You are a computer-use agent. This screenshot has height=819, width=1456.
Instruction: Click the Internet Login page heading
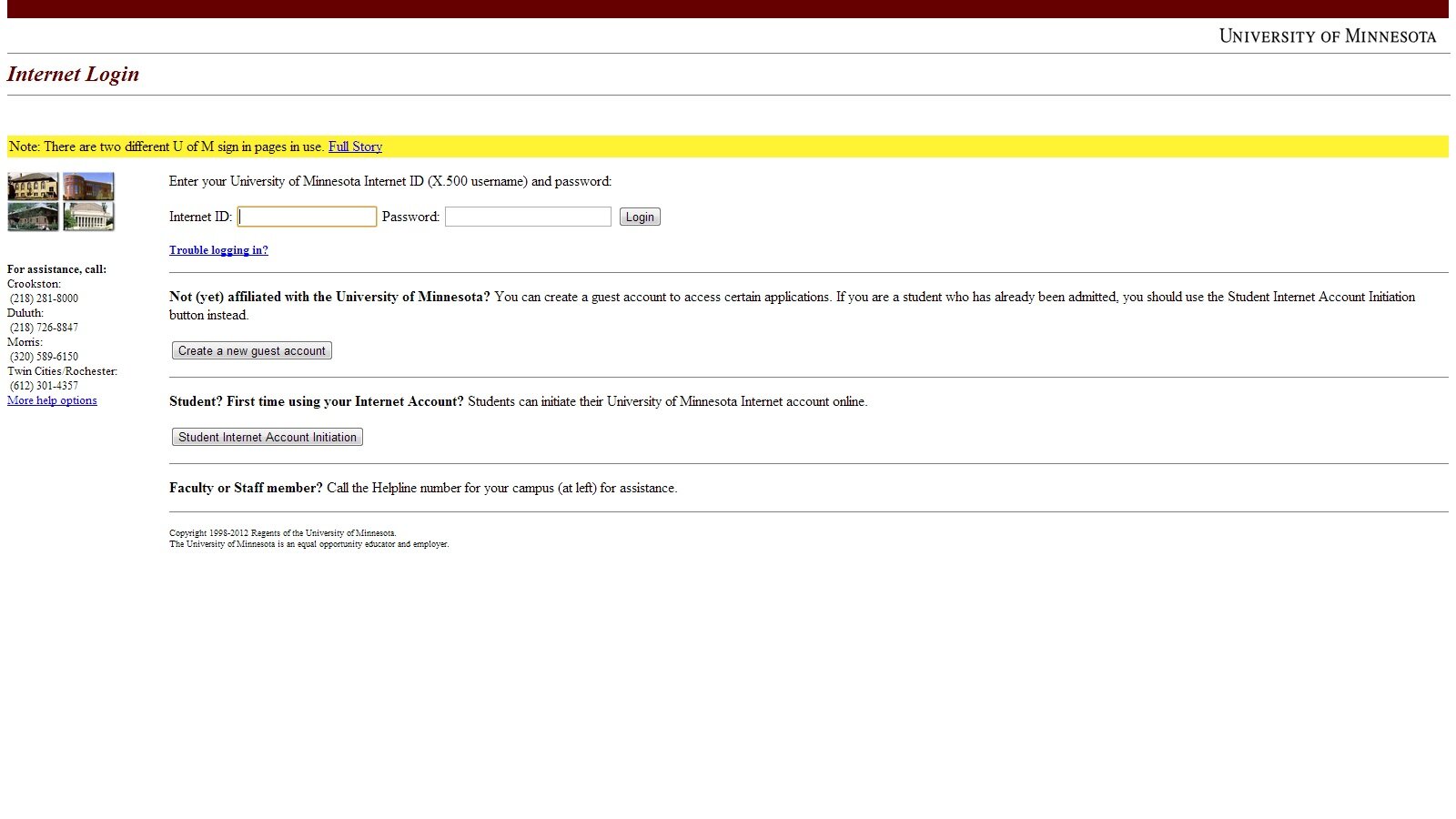point(73,74)
